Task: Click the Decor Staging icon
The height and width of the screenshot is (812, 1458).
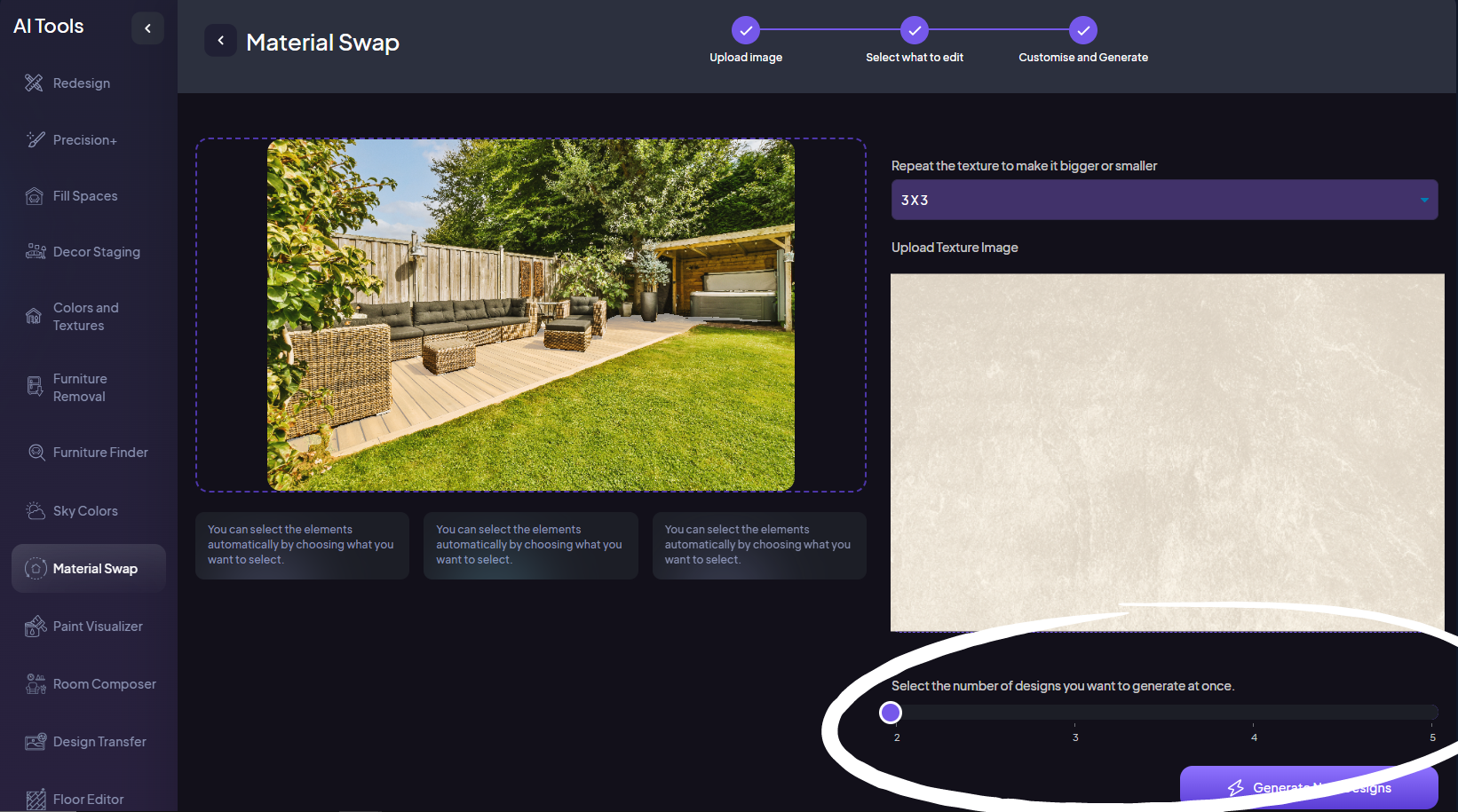Action: 36,252
